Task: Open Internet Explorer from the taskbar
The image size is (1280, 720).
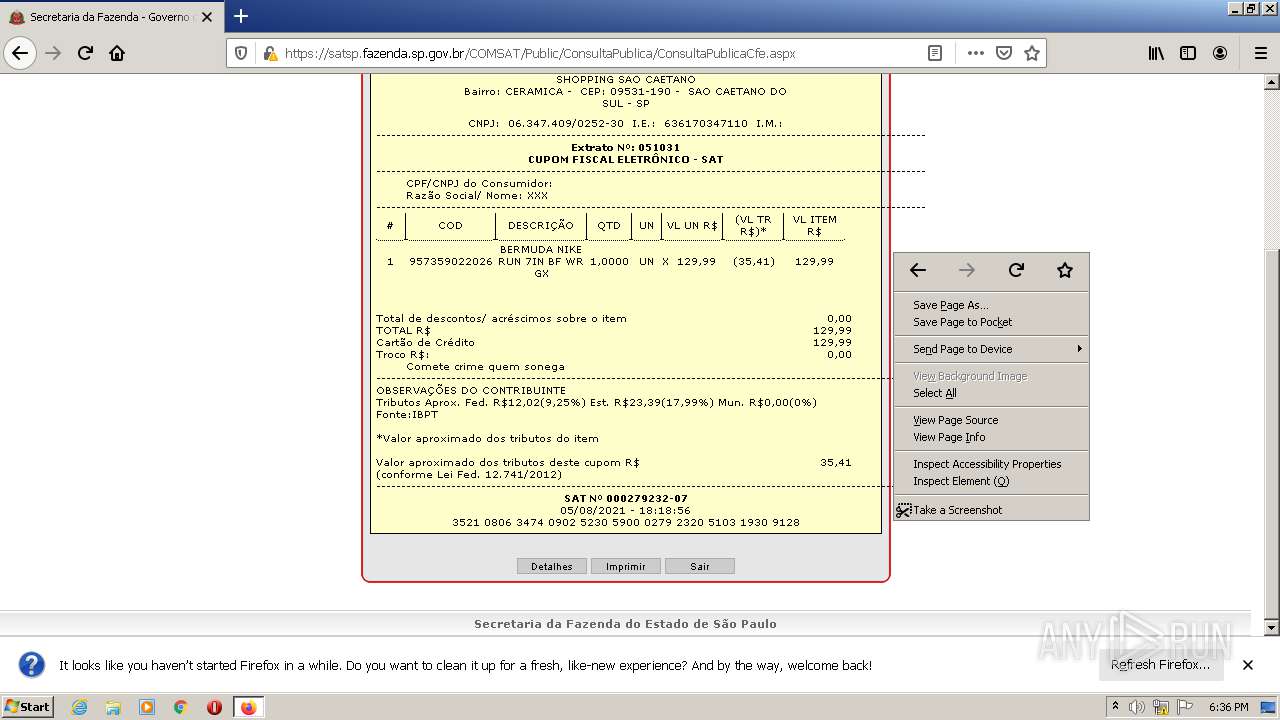Action: pyautogui.click(x=80, y=707)
